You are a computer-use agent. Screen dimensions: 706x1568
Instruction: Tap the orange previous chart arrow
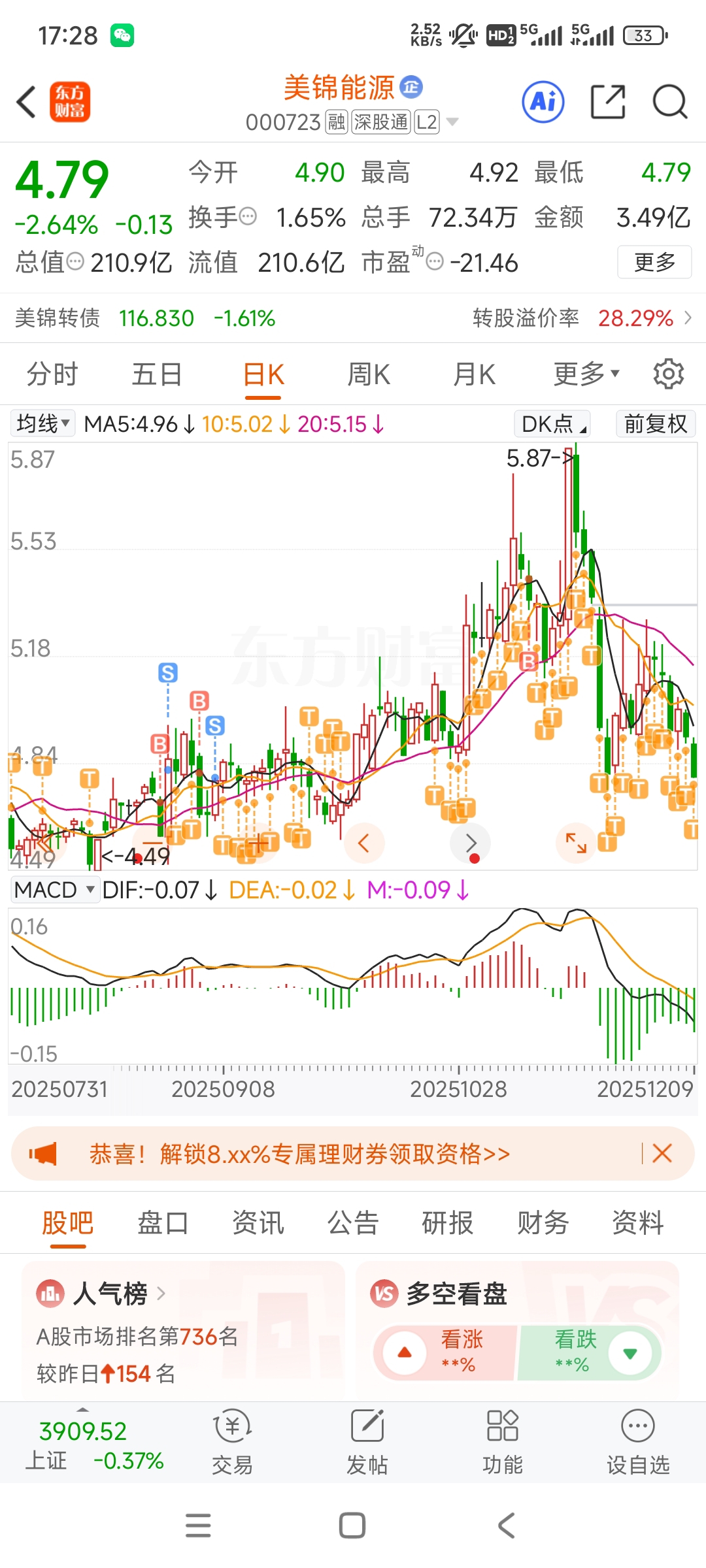(x=363, y=843)
